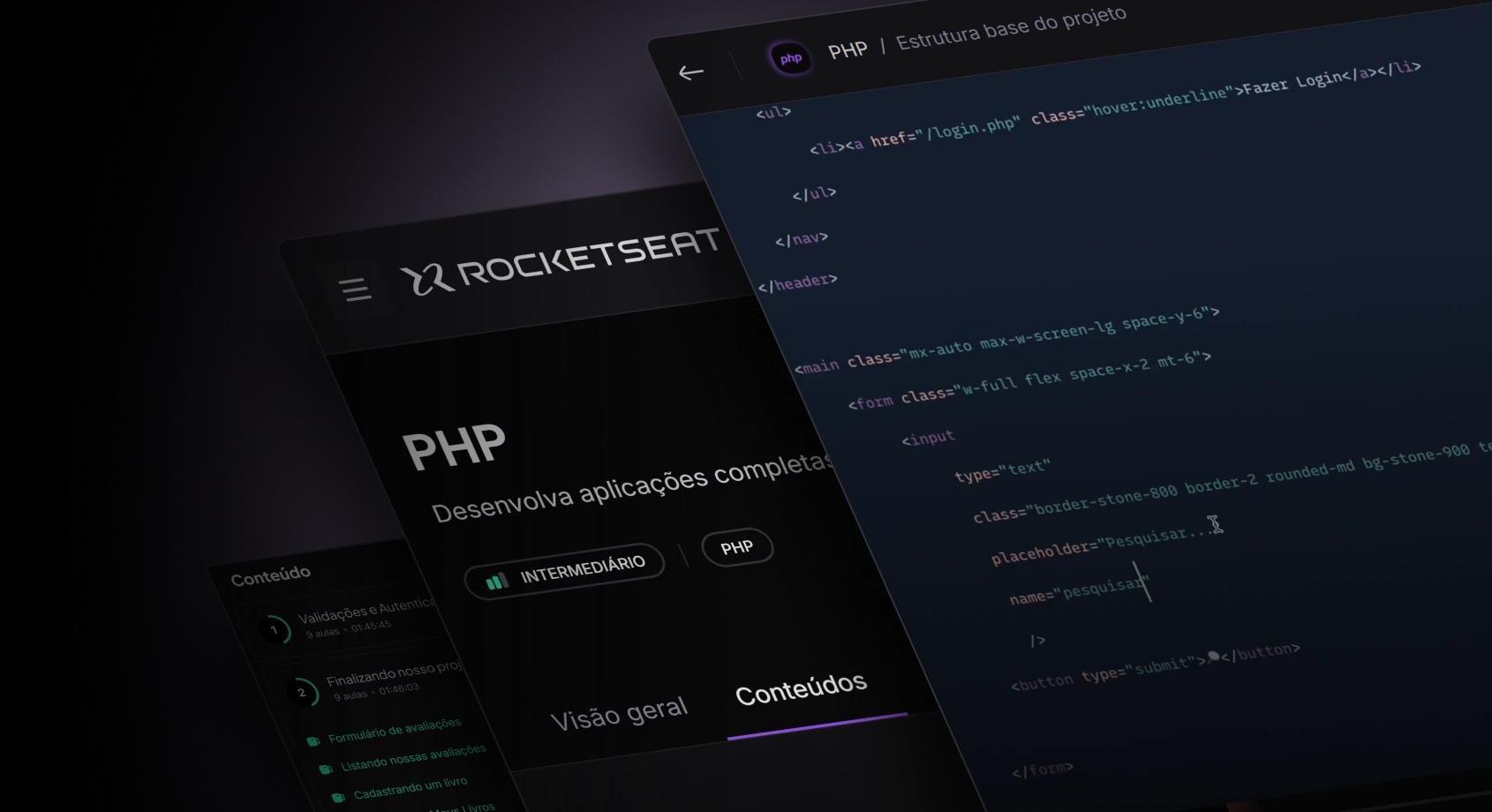Click PHP in the breadcrumb
The width and height of the screenshot is (1492, 812).
pos(848,50)
